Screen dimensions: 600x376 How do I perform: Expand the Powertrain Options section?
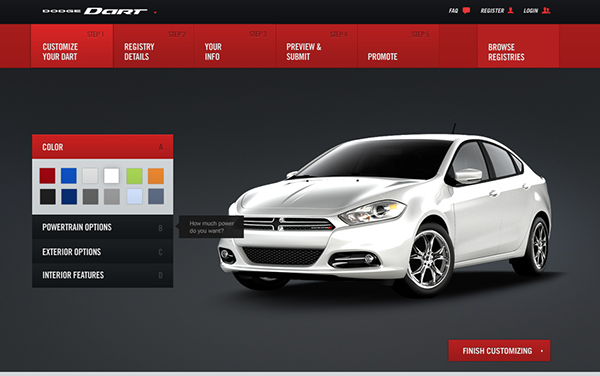pos(103,227)
